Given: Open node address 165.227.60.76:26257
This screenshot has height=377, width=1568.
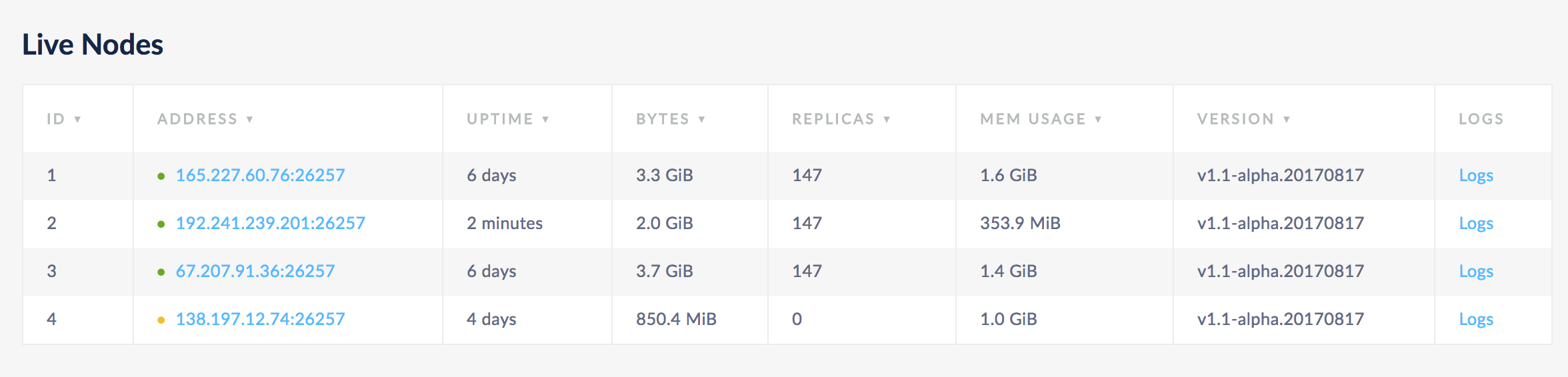Looking at the screenshot, I should (x=260, y=175).
